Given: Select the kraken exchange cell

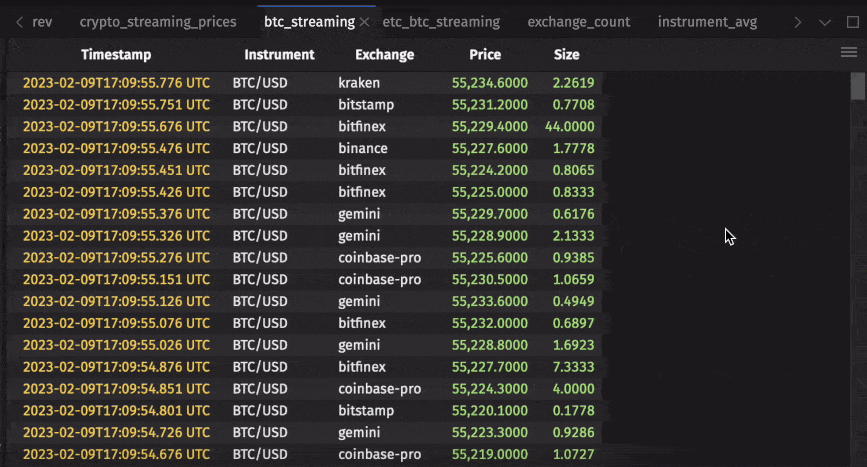Looking at the screenshot, I should [x=359, y=83].
